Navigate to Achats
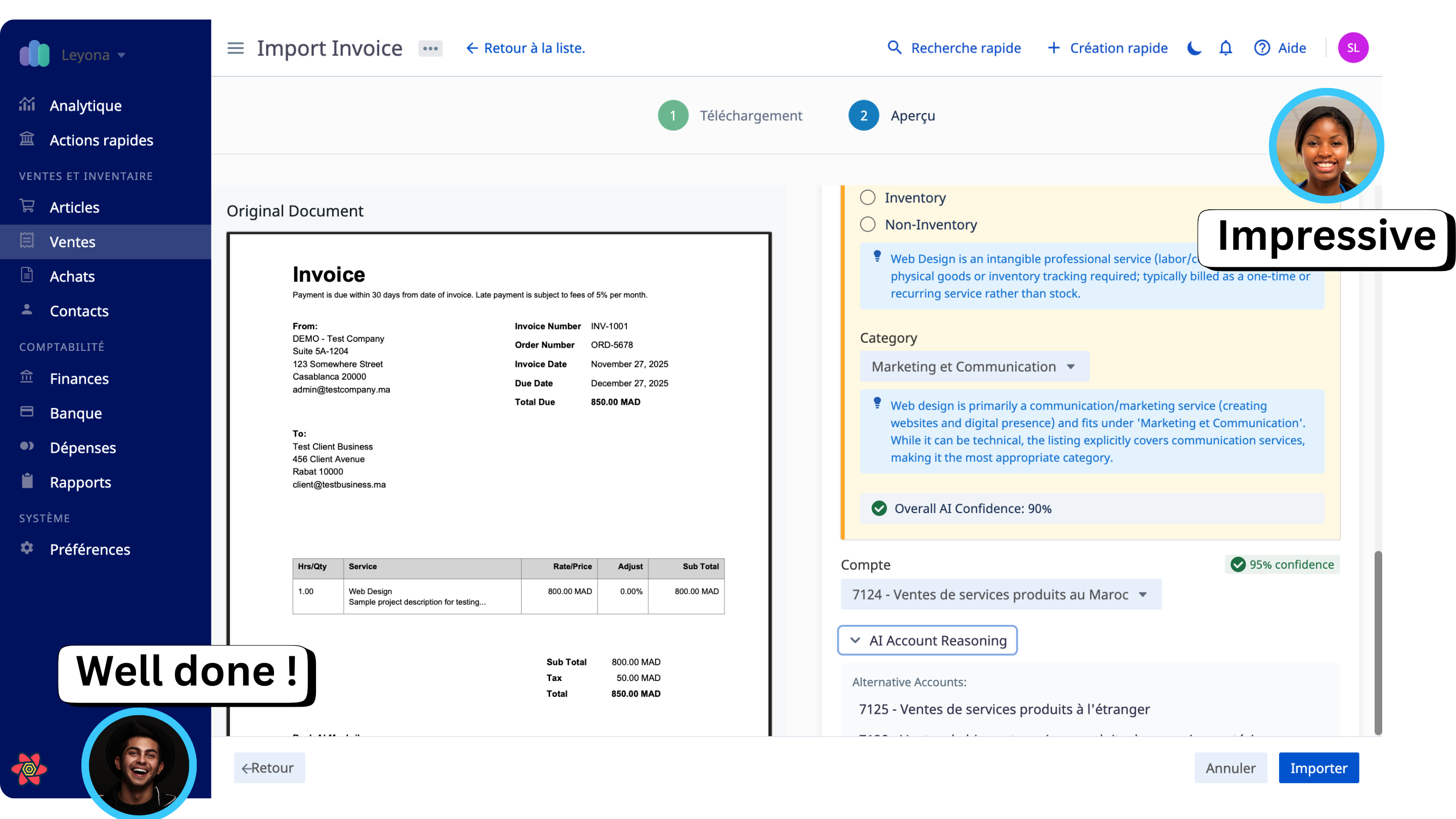This screenshot has width=1456, height=819. tap(72, 276)
